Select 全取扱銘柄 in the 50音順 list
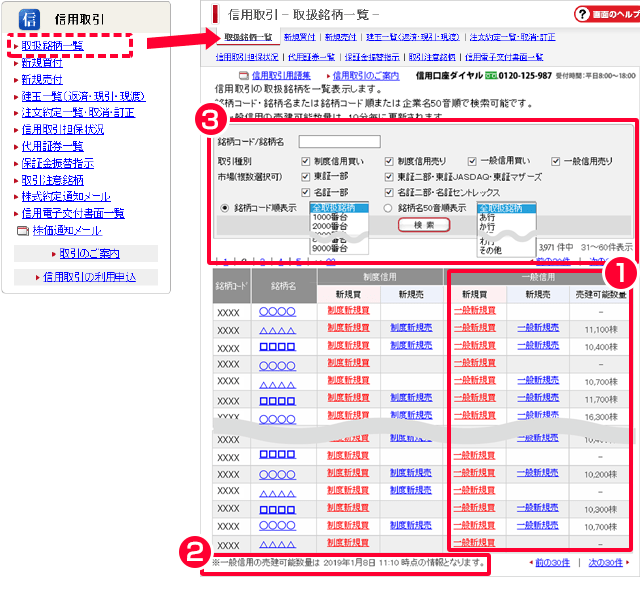This screenshot has width=640, height=590. point(506,208)
